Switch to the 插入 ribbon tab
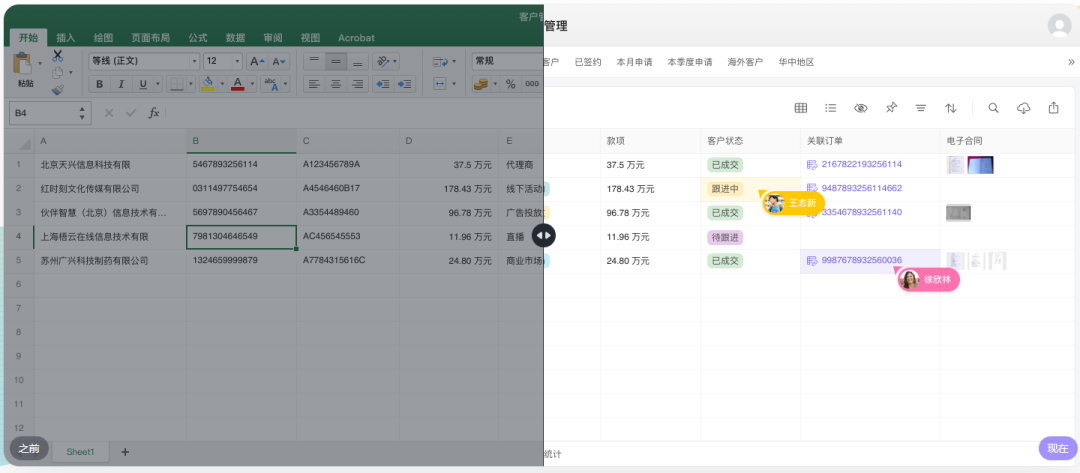 coord(65,38)
